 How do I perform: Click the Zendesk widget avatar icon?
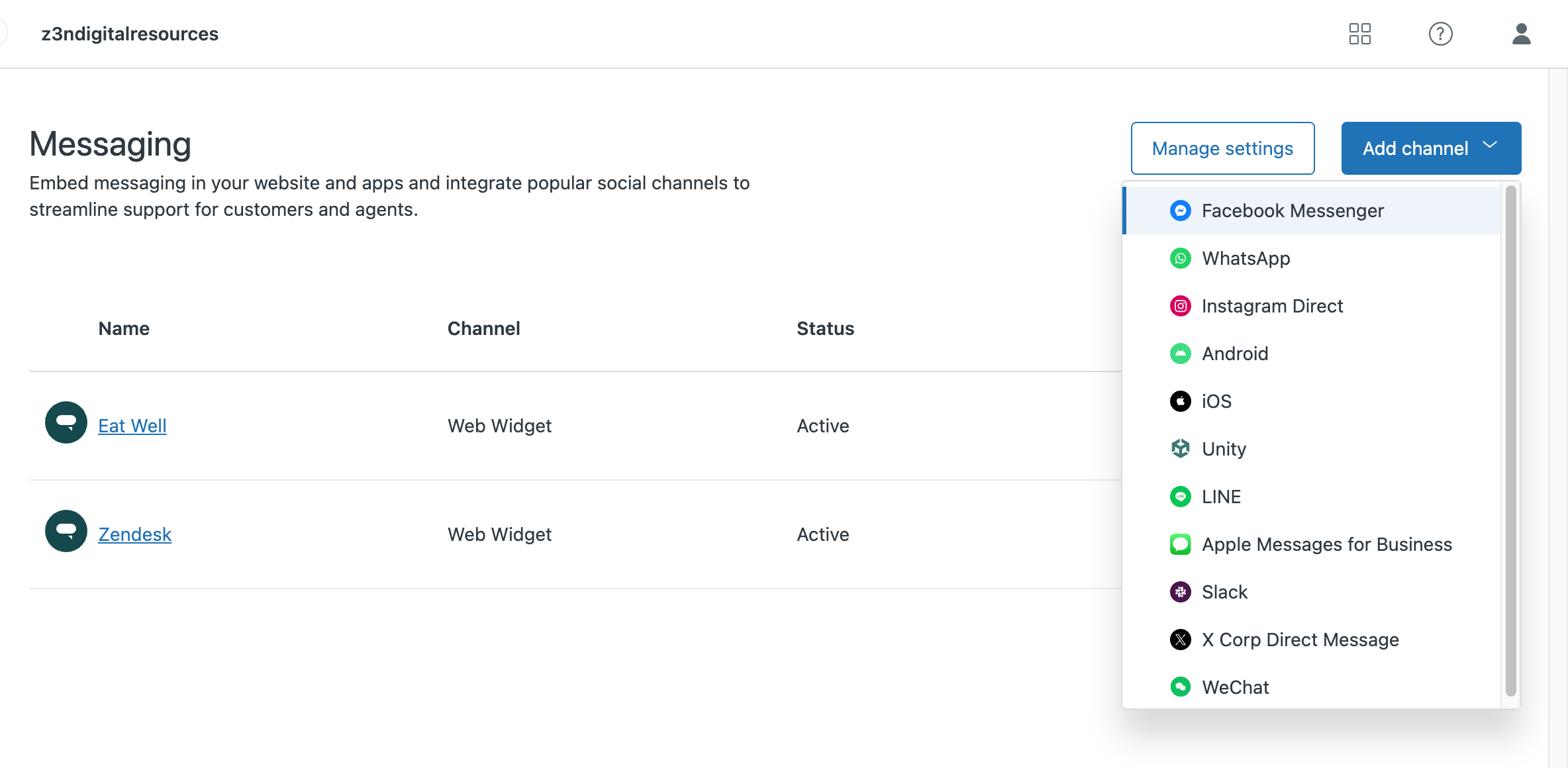coord(66,531)
